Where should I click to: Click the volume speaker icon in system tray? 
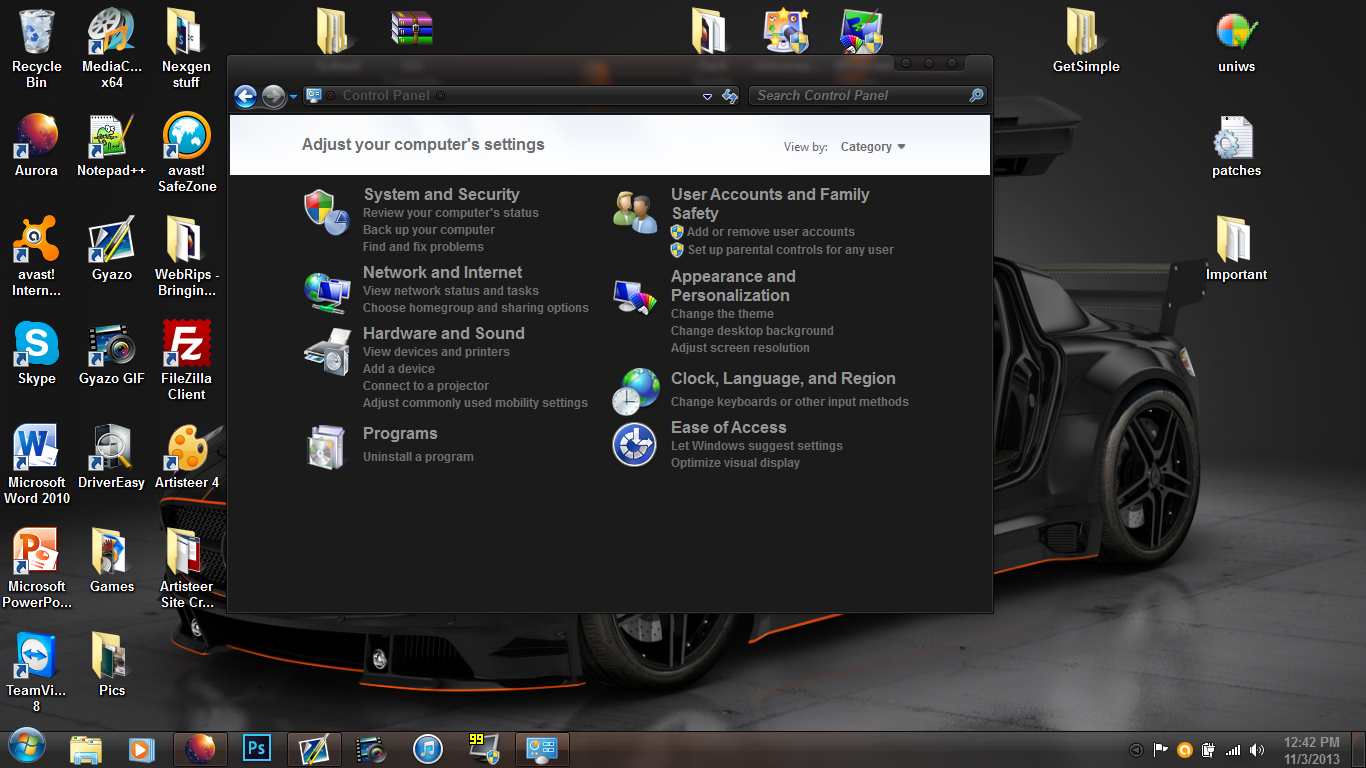click(x=1257, y=749)
